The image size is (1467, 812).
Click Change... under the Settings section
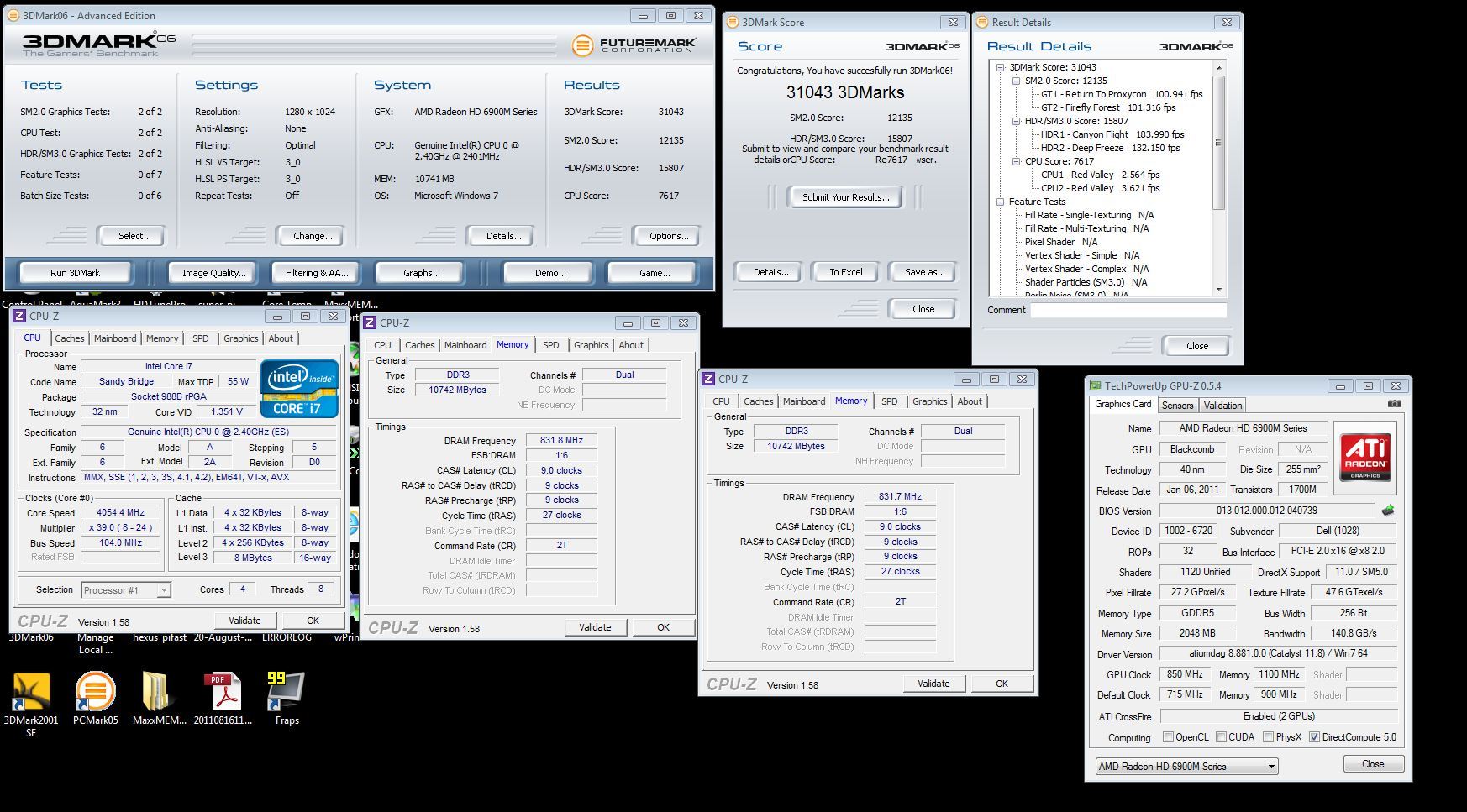[x=313, y=236]
